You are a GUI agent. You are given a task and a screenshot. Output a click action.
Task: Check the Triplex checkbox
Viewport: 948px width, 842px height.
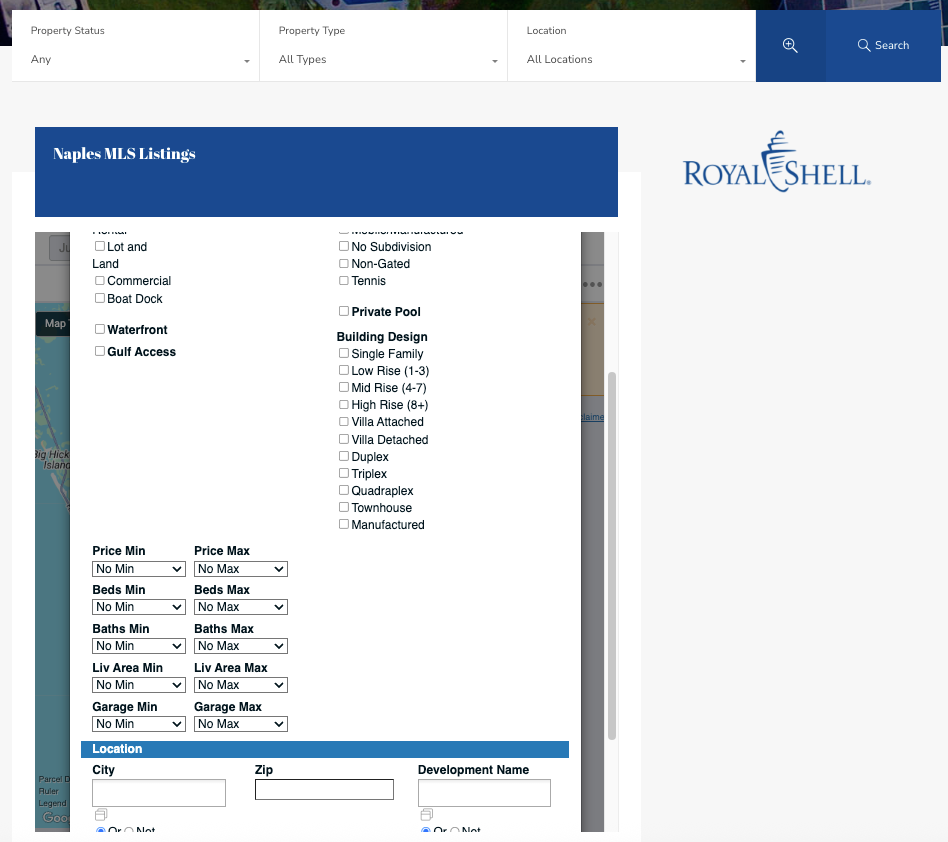click(x=344, y=473)
